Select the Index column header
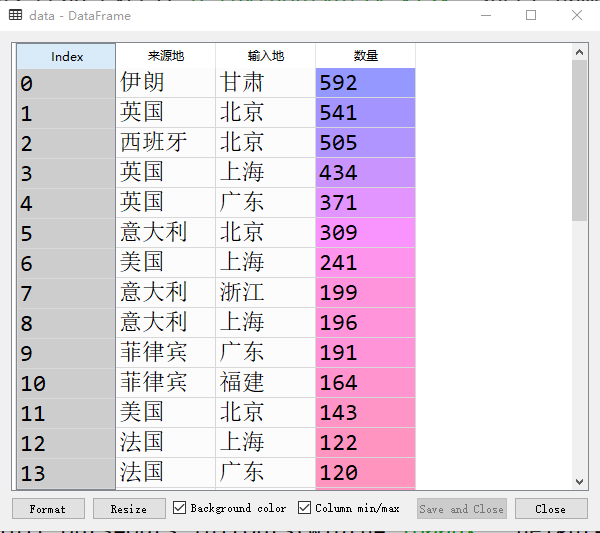Image resolution: width=600 pixels, height=533 pixels. [66, 56]
